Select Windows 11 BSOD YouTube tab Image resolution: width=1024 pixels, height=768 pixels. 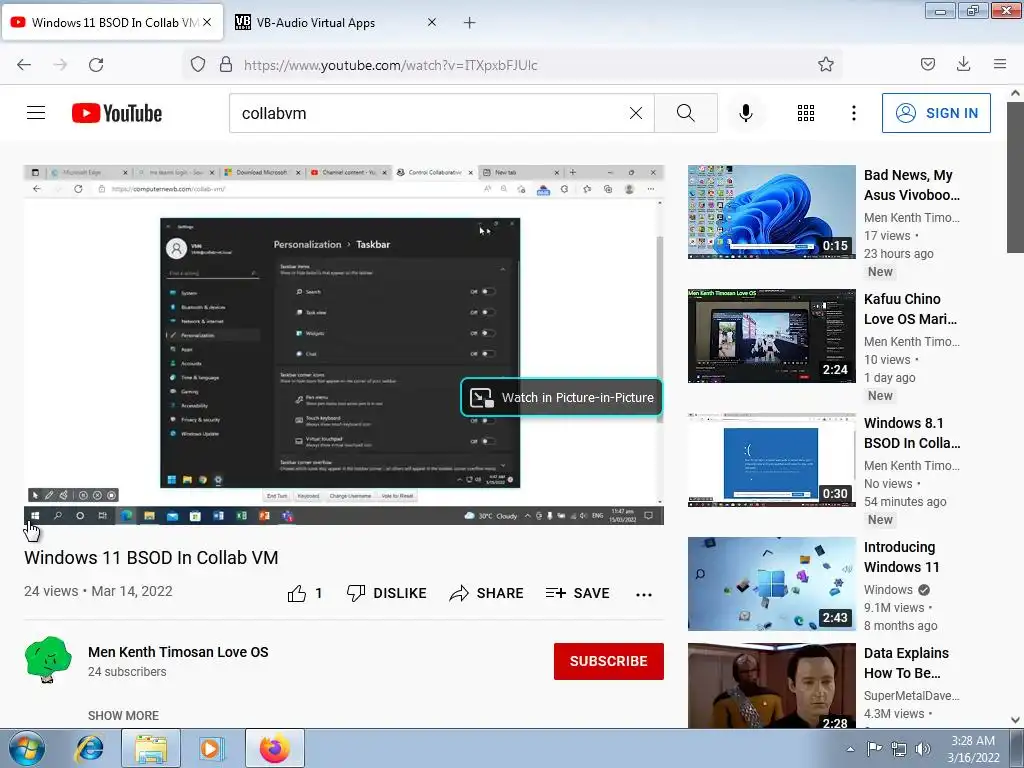pyautogui.click(x=112, y=22)
